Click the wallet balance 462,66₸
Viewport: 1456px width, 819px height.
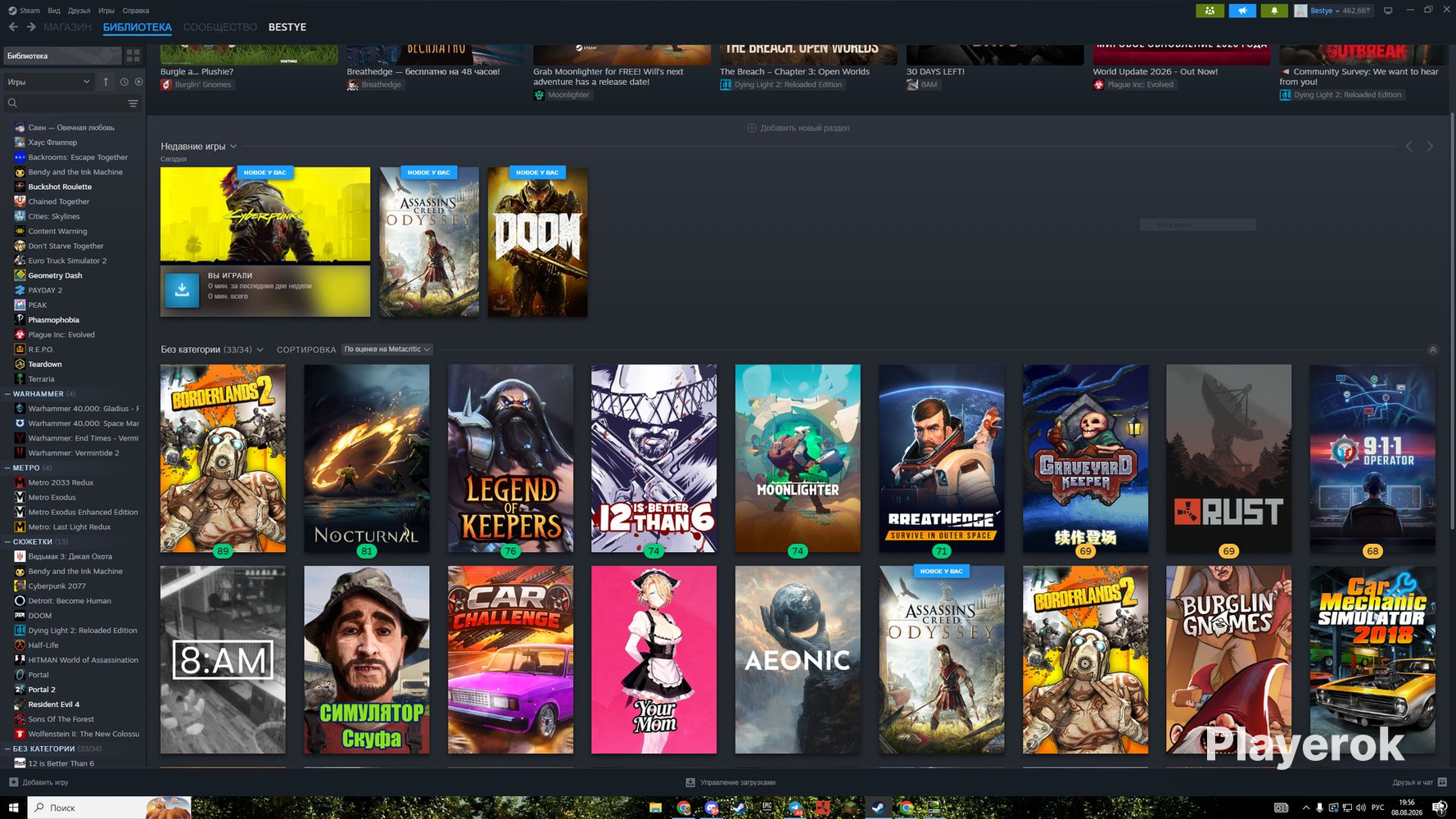1356,11
